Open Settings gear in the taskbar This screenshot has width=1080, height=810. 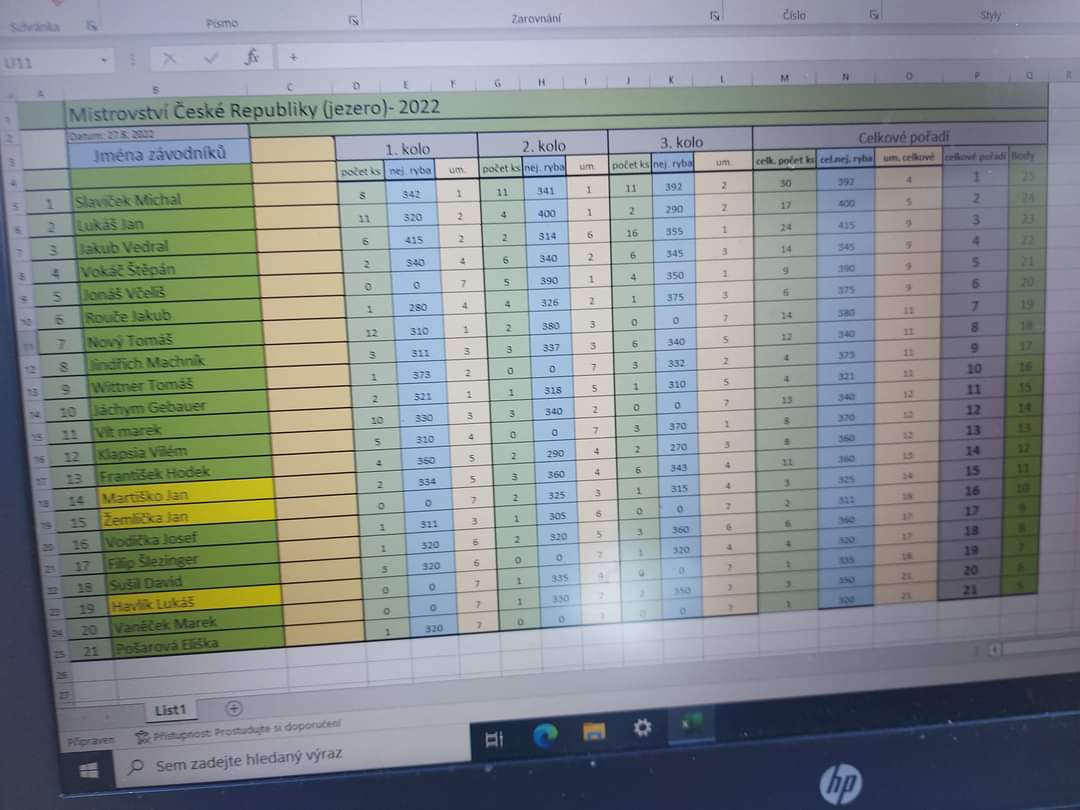click(x=642, y=728)
